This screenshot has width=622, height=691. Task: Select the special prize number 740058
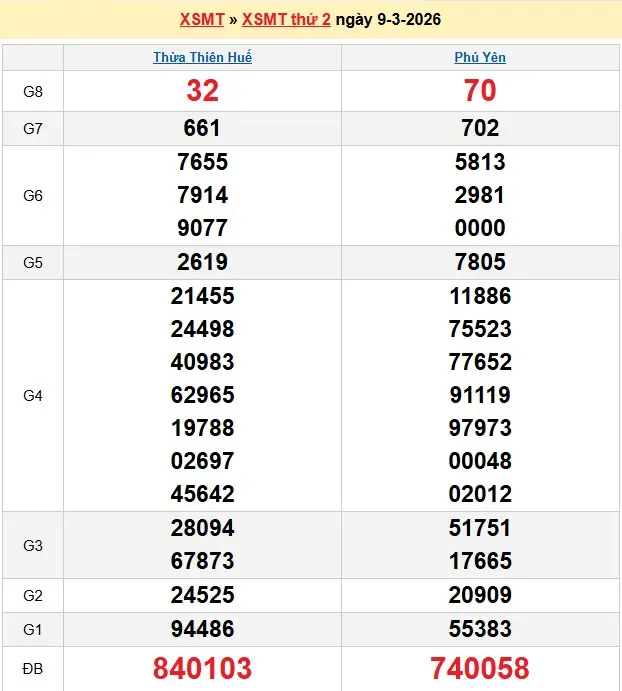point(480,668)
